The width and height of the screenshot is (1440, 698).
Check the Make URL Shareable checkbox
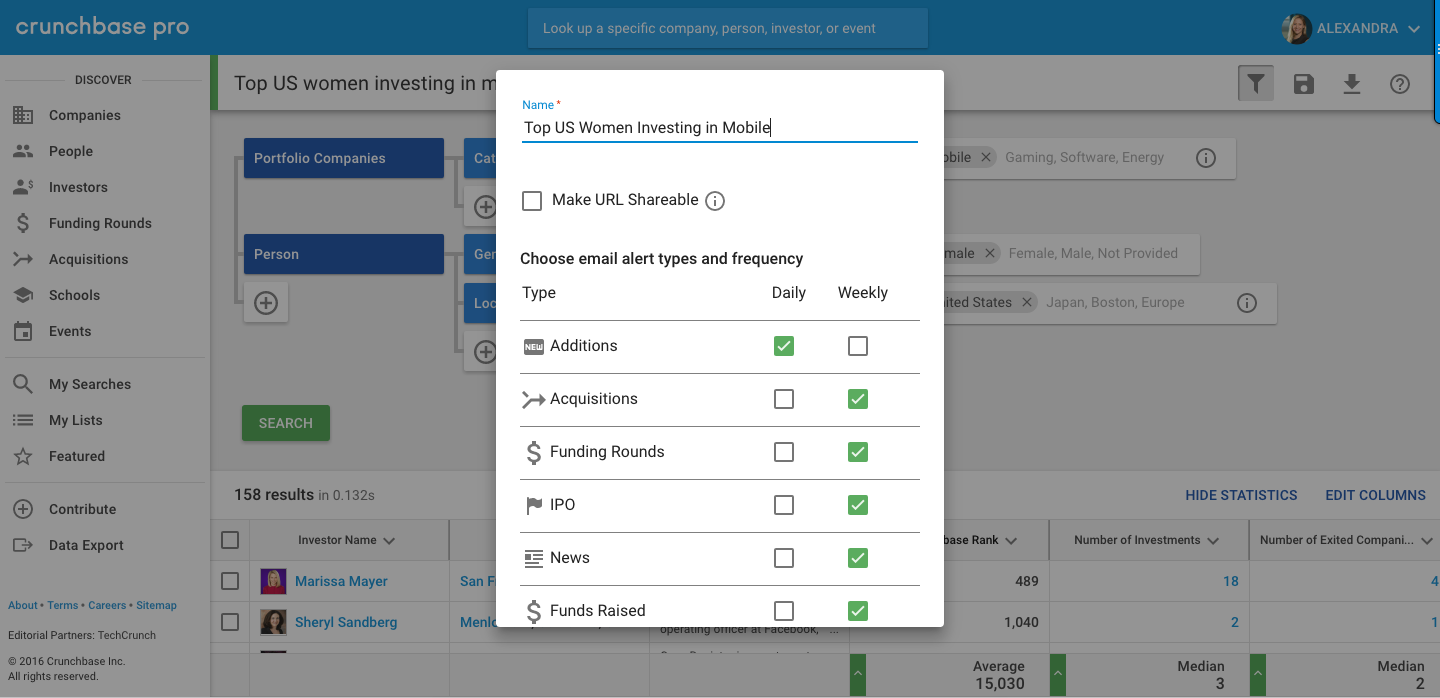[x=532, y=201]
